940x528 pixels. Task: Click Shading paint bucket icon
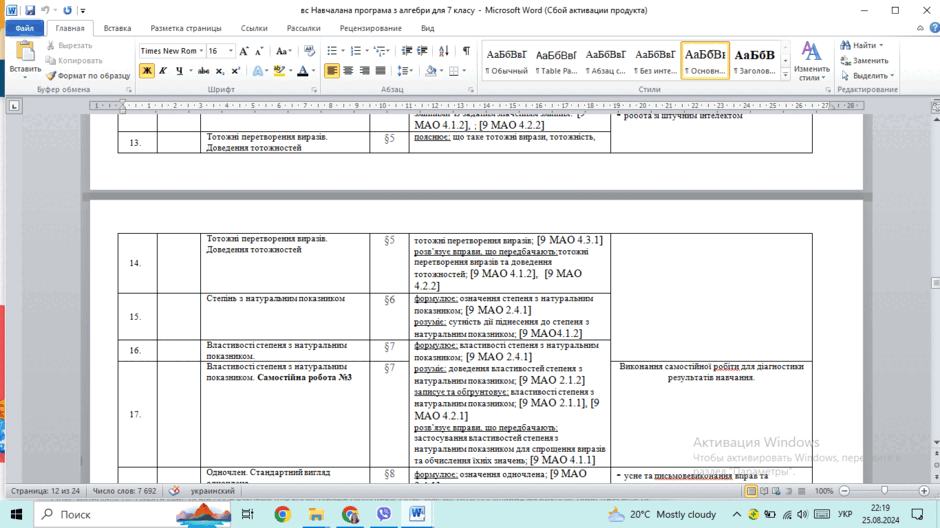pos(430,71)
